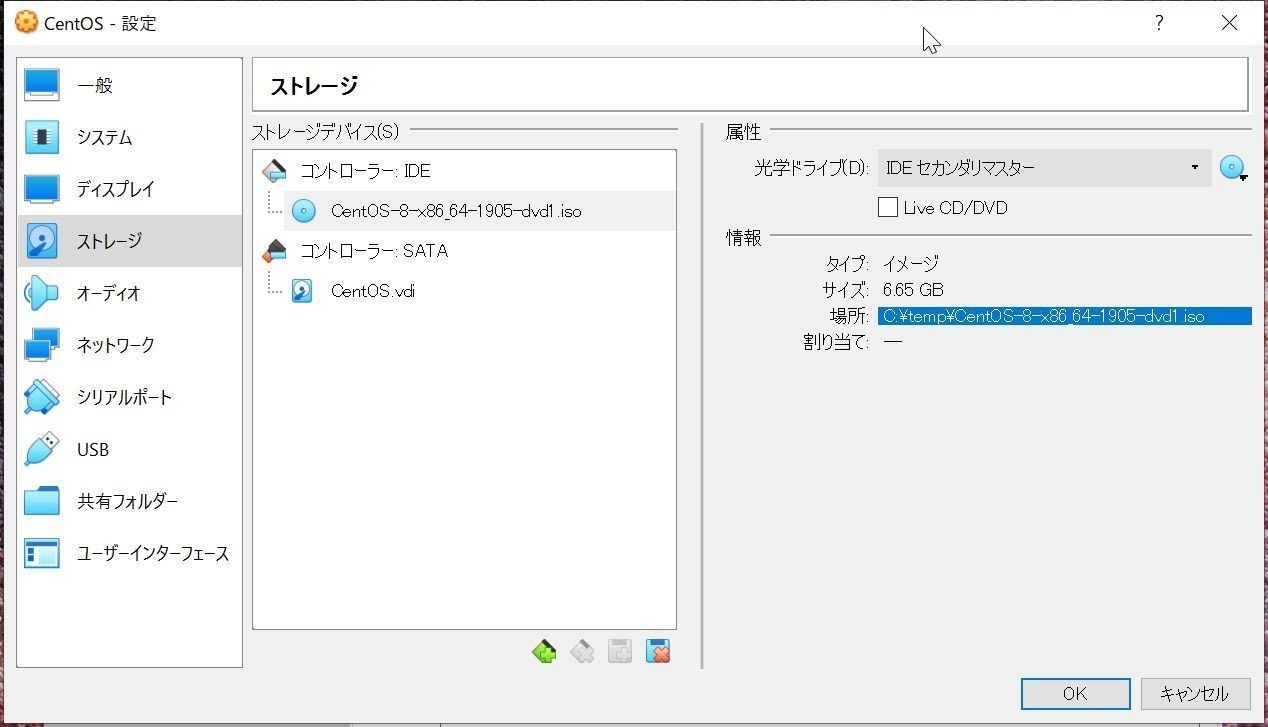The height and width of the screenshot is (727, 1268).
Task: Open the システム settings category
Action: point(129,138)
